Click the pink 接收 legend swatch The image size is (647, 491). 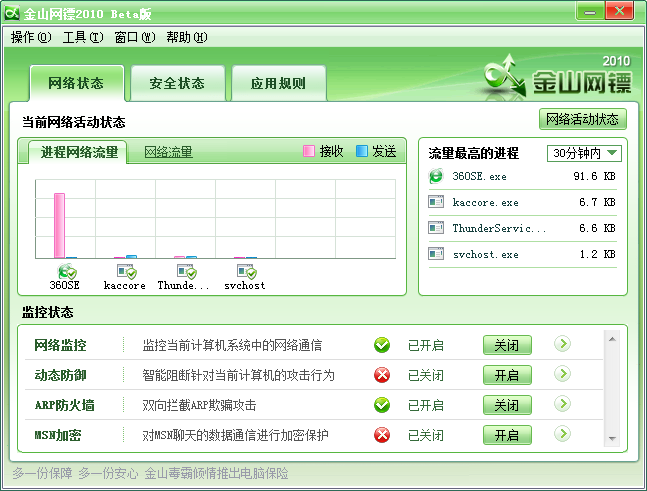point(309,151)
